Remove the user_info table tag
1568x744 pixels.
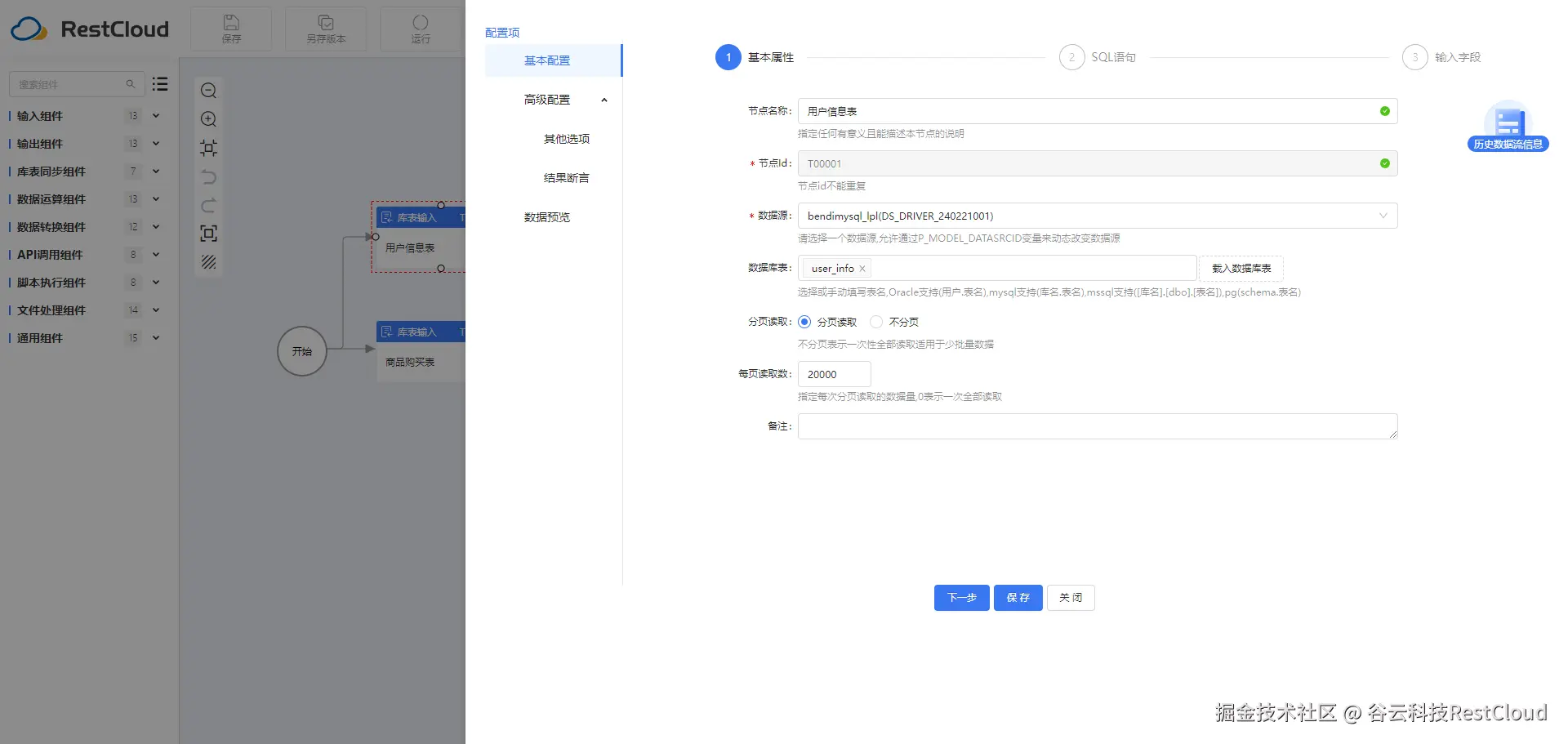click(x=862, y=269)
